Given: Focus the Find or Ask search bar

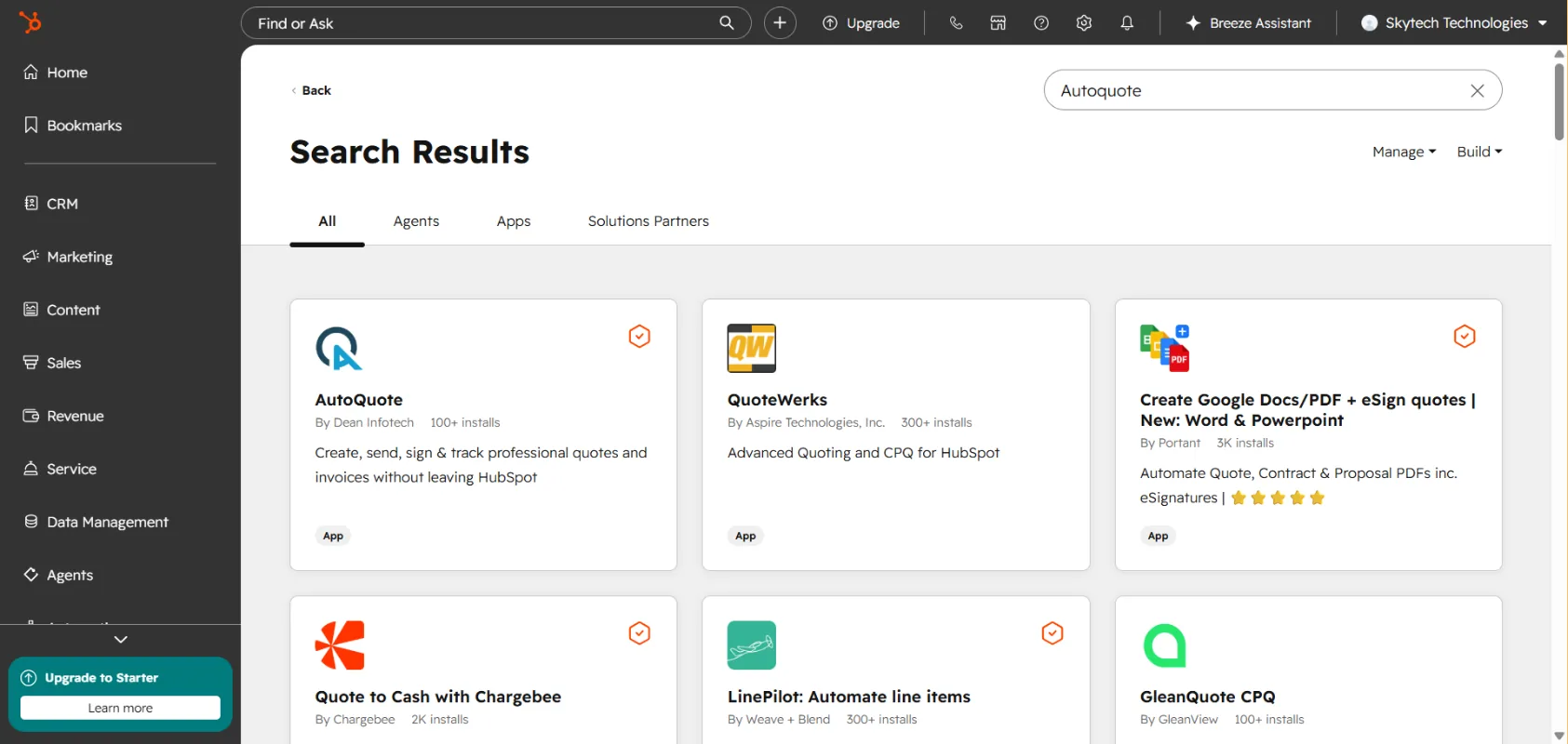Looking at the screenshot, I should coord(496,22).
